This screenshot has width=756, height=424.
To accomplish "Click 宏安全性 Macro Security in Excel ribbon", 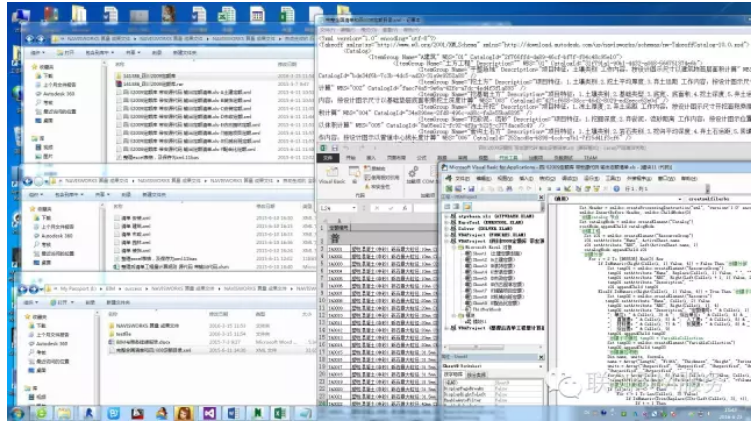I will tap(378, 187).
